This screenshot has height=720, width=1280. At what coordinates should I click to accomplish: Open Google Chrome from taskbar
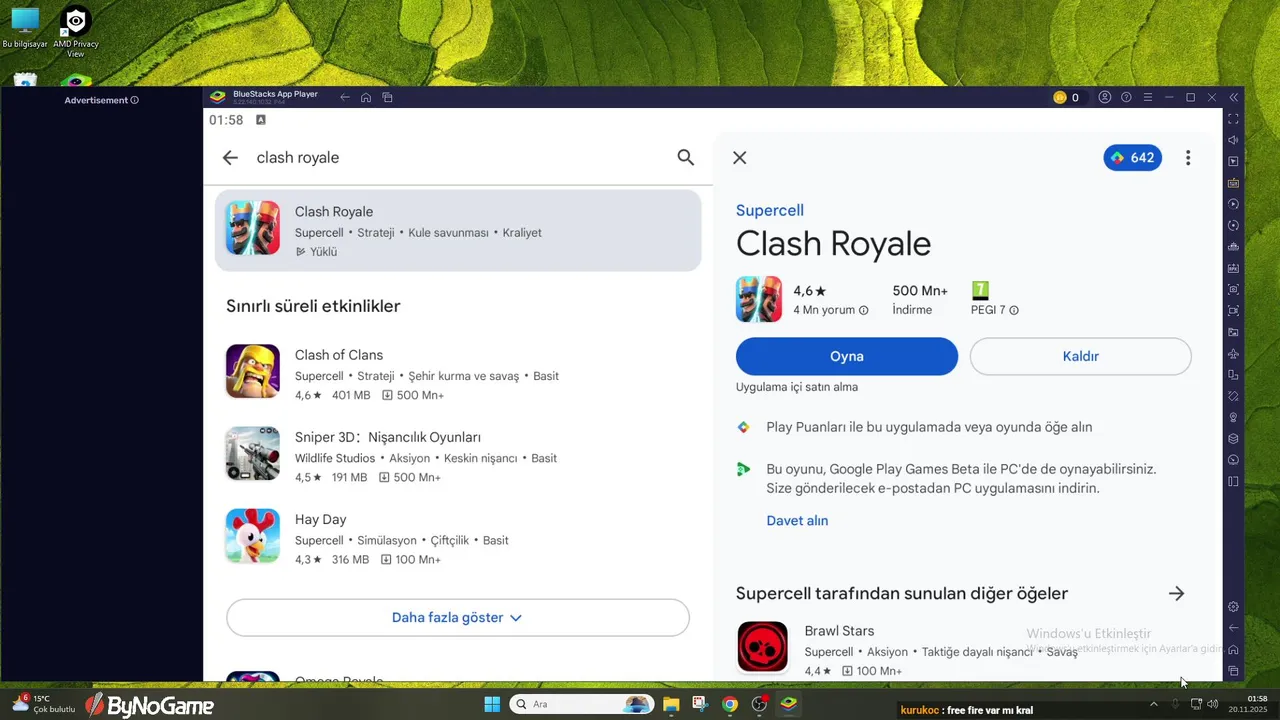tap(730, 705)
